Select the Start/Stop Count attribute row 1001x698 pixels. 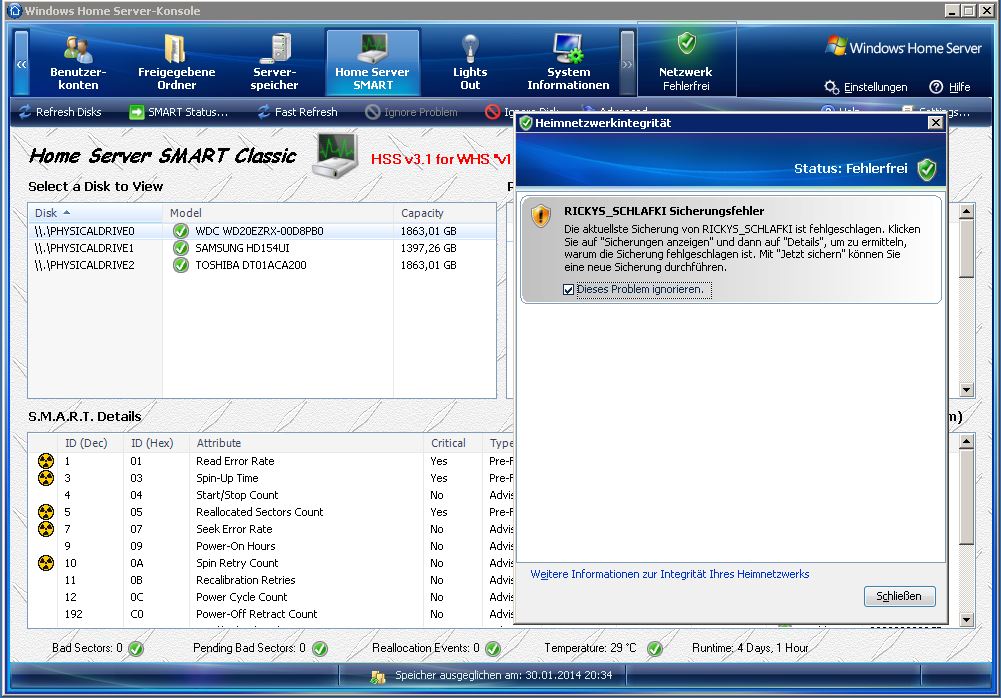point(271,495)
